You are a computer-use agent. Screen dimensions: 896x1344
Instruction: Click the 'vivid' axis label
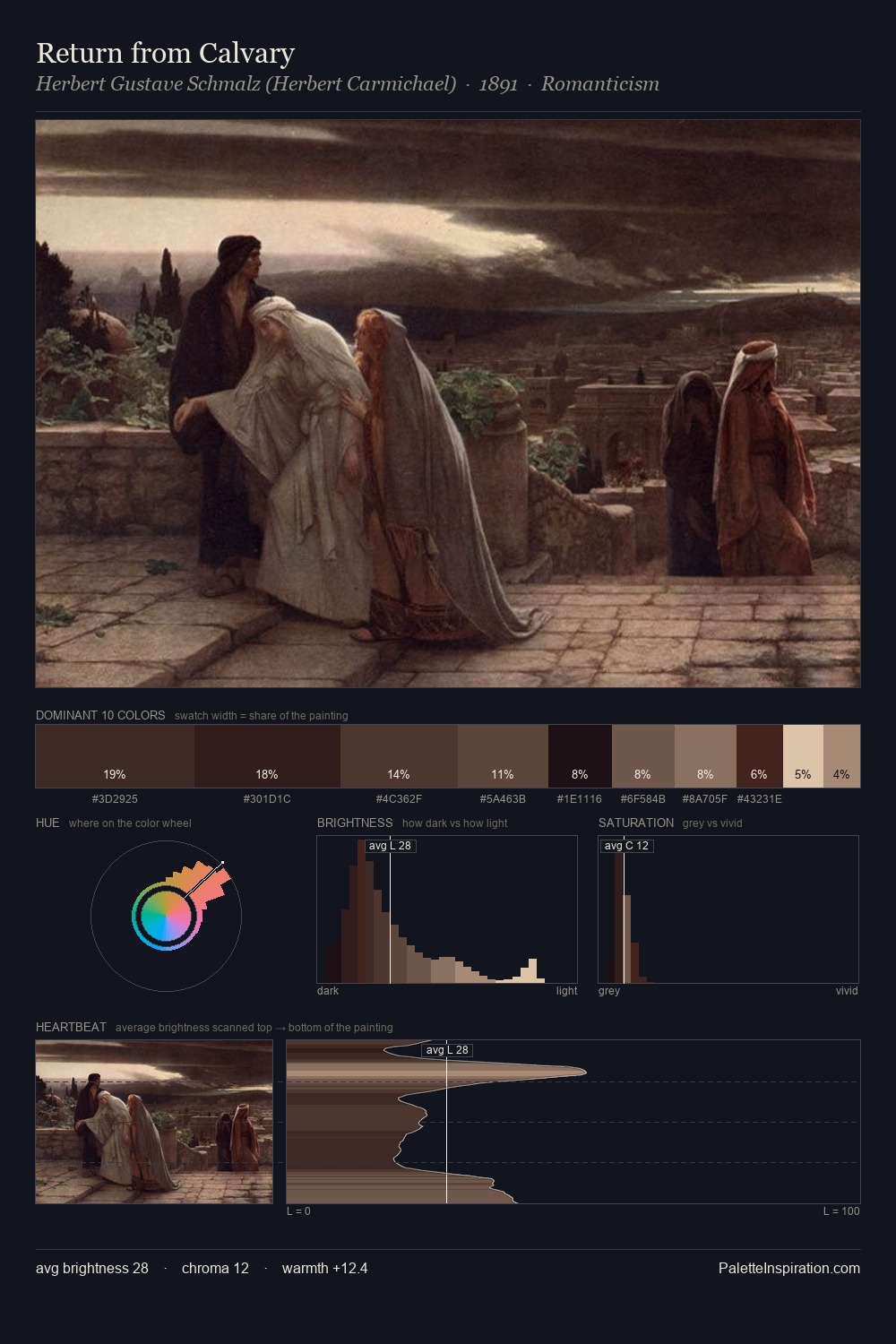pos(847,990)
